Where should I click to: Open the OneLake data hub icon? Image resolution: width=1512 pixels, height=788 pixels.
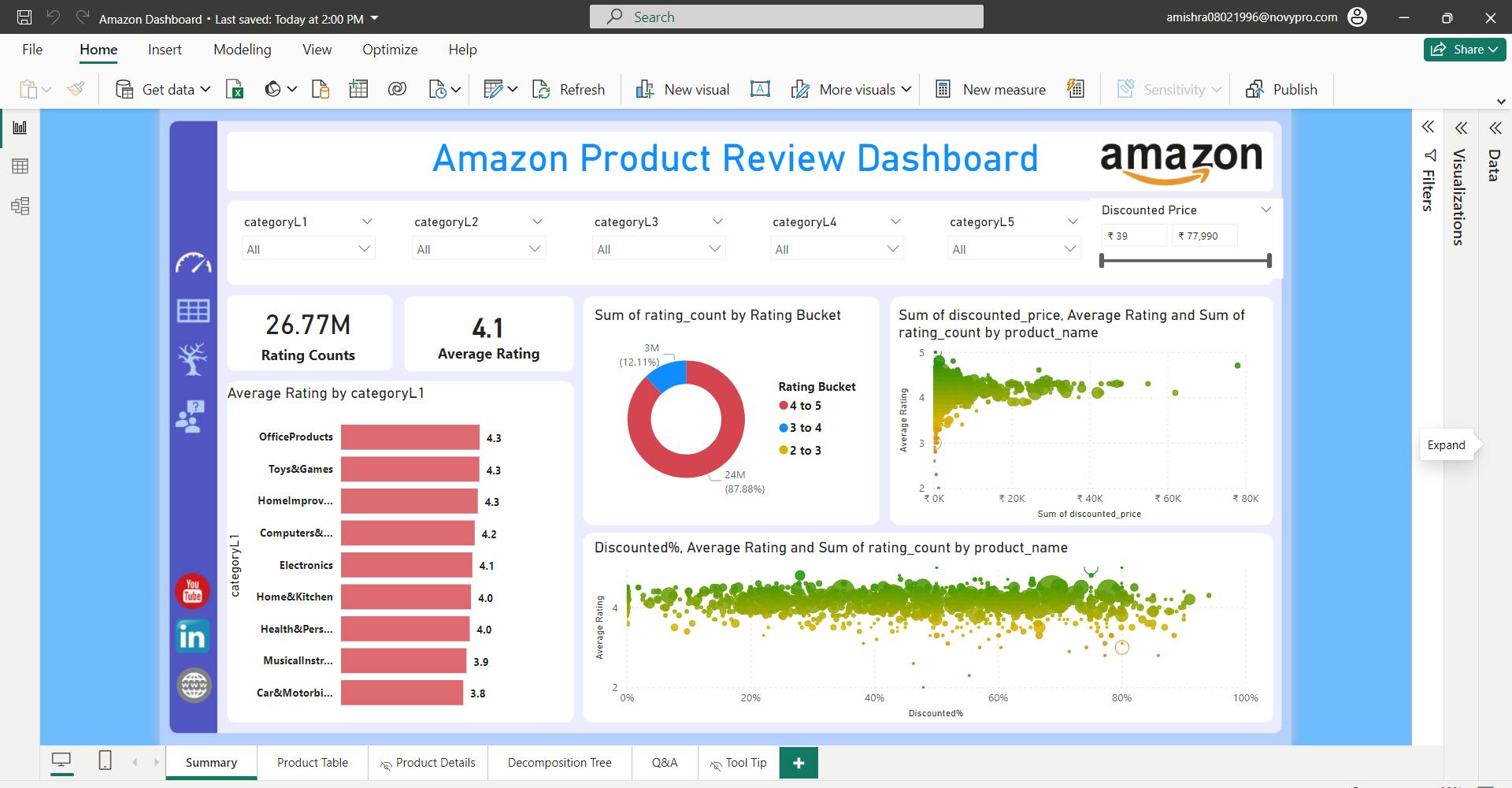[x=272, y=89]
